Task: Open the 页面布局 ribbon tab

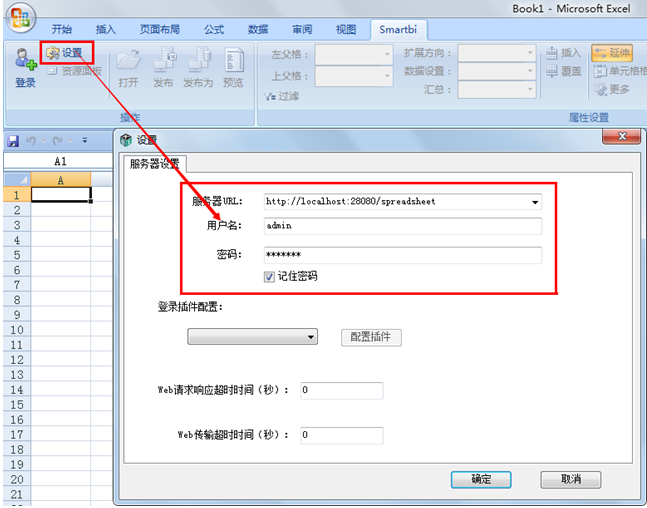Action: [x=160, y=29]
